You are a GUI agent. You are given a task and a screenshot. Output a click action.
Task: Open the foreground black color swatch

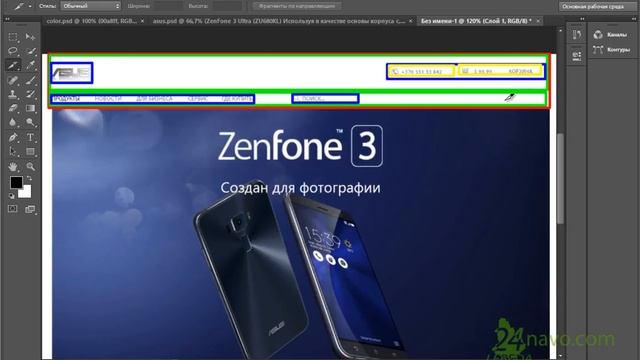coord(16,182)
